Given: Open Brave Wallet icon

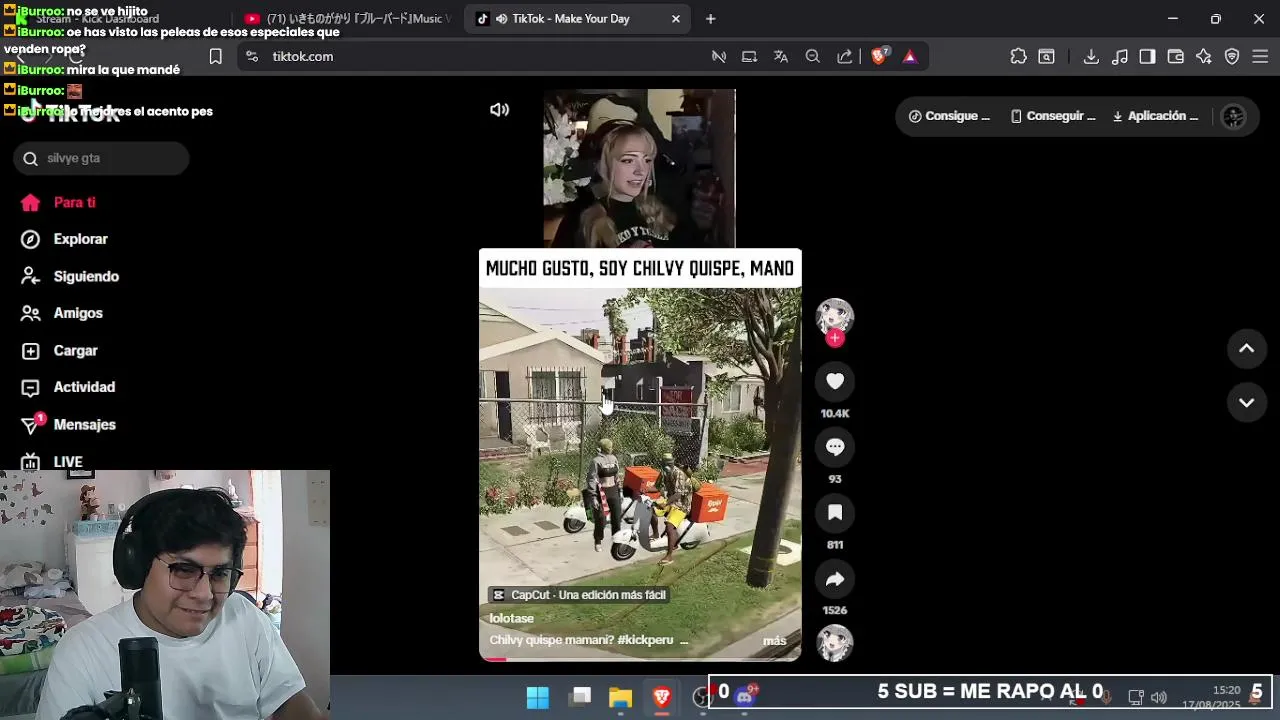Looking at the screenshot, I should coord(1176,57).
